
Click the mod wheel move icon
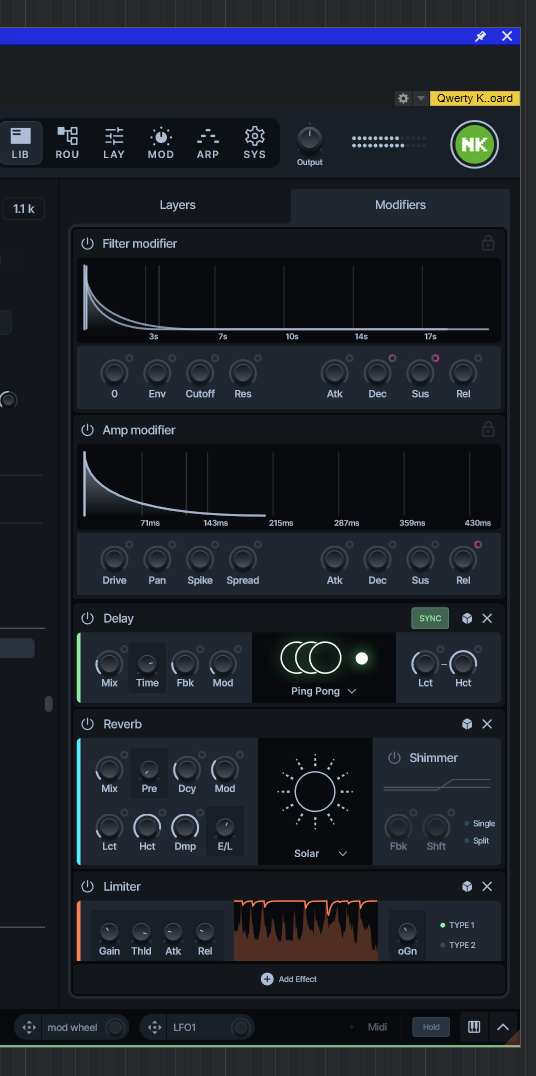coord(29,1027)
